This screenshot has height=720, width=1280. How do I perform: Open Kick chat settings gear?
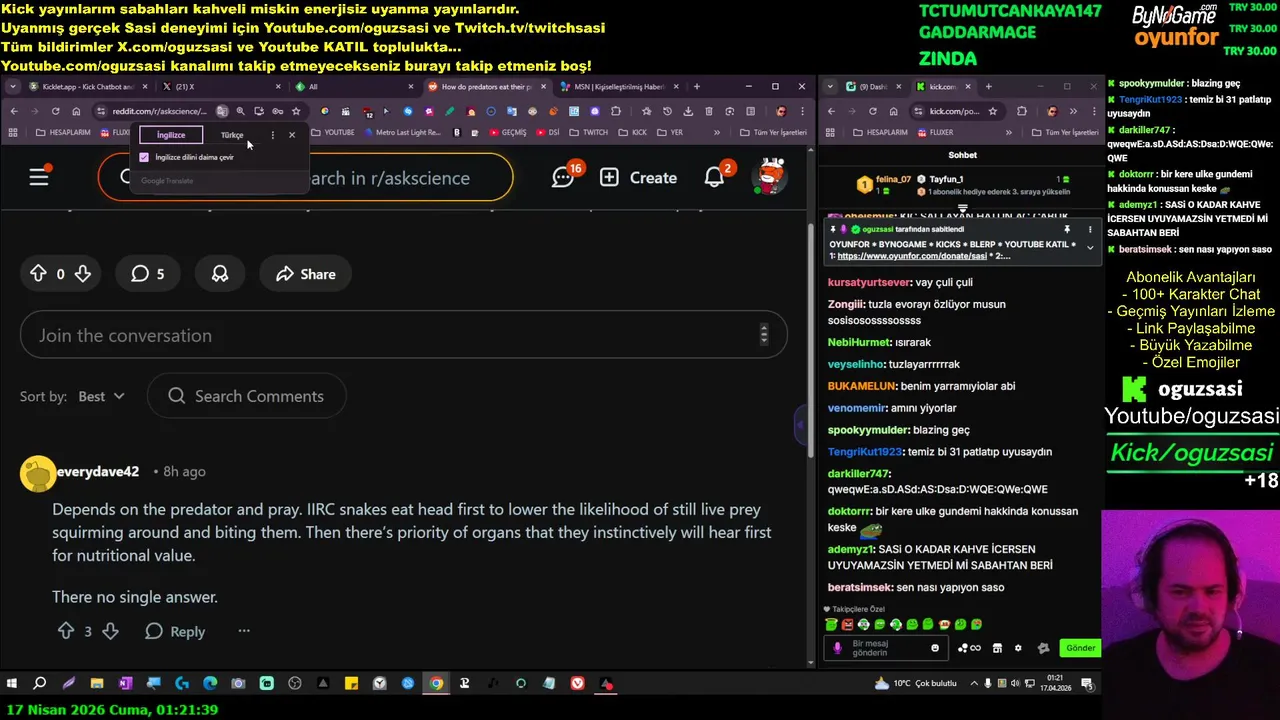[1018, 648]
